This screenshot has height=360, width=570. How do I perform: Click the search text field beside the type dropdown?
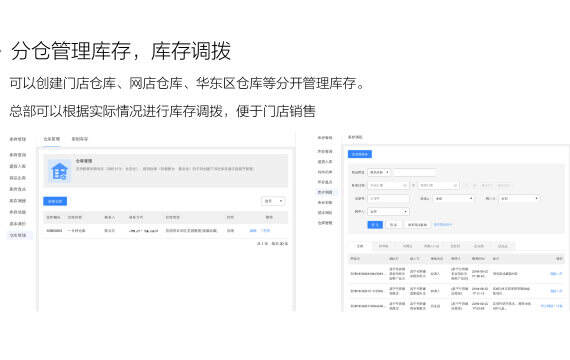point(414,172)
